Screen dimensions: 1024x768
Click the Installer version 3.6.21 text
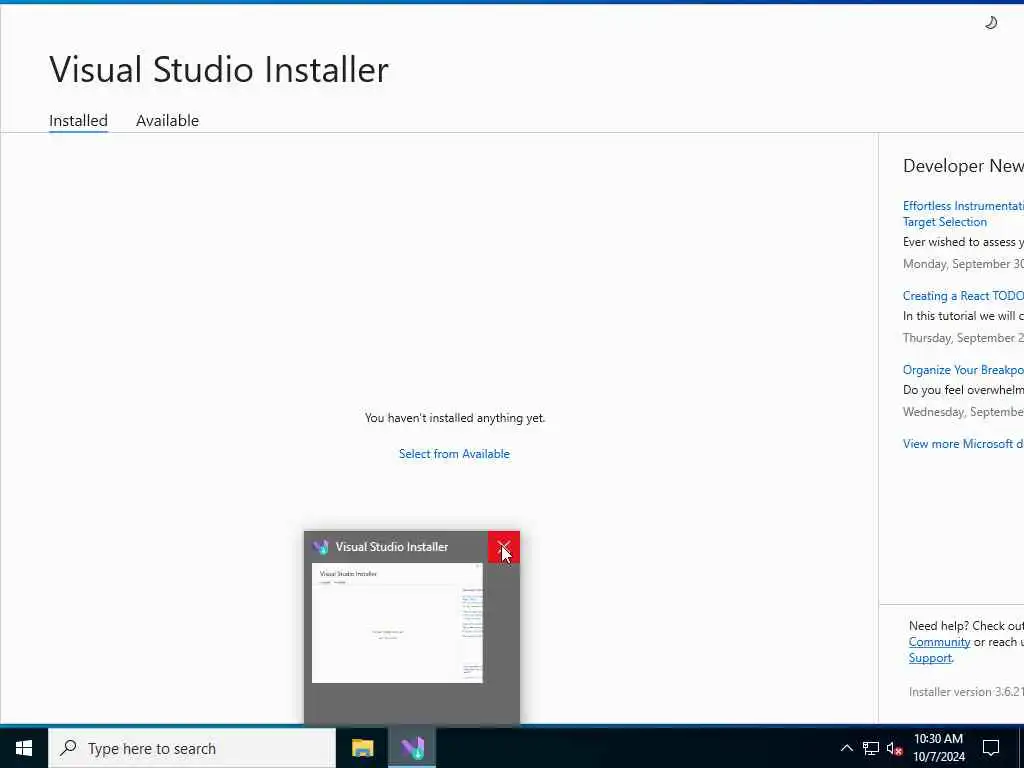coord(966,692)
